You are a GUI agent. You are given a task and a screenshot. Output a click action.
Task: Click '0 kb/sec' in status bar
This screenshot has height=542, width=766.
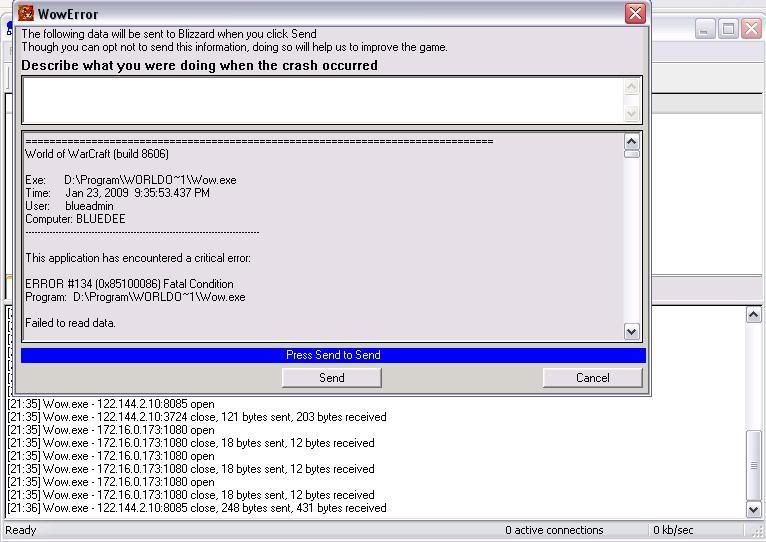(x=673, y=530)
